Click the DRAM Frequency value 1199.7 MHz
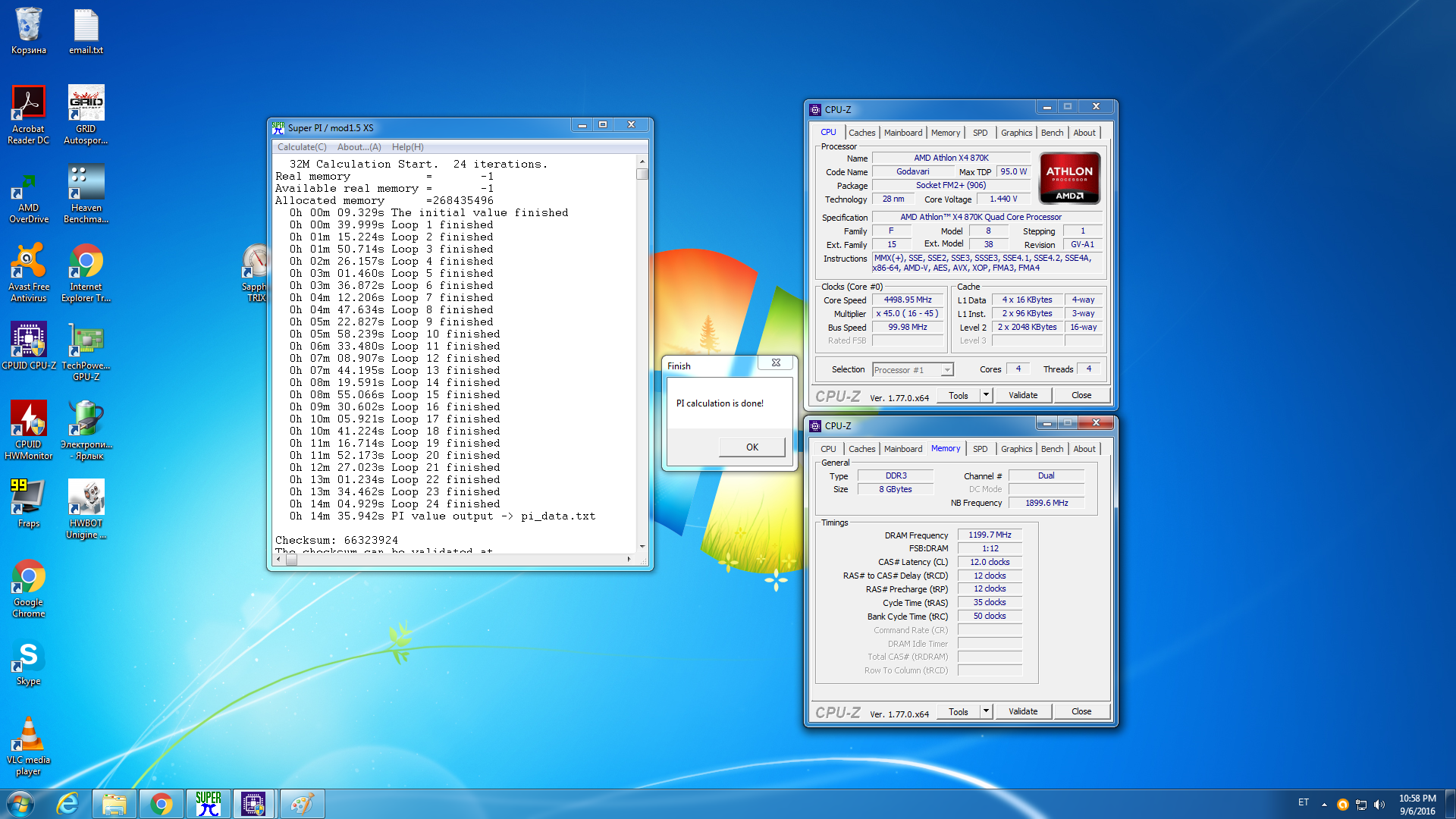This screenshot has width=1456, height=819. pos(990,535)
